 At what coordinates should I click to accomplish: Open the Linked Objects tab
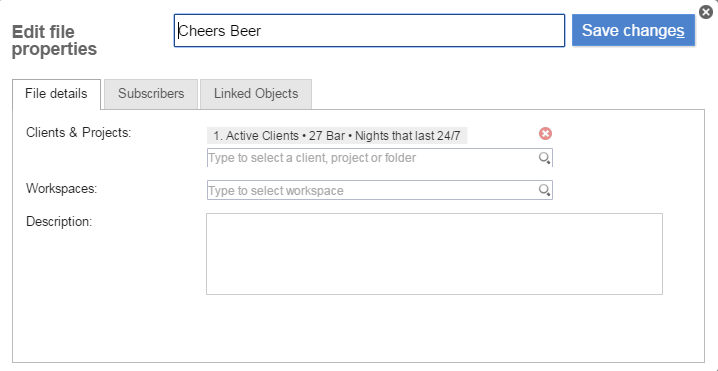point(256,94)
